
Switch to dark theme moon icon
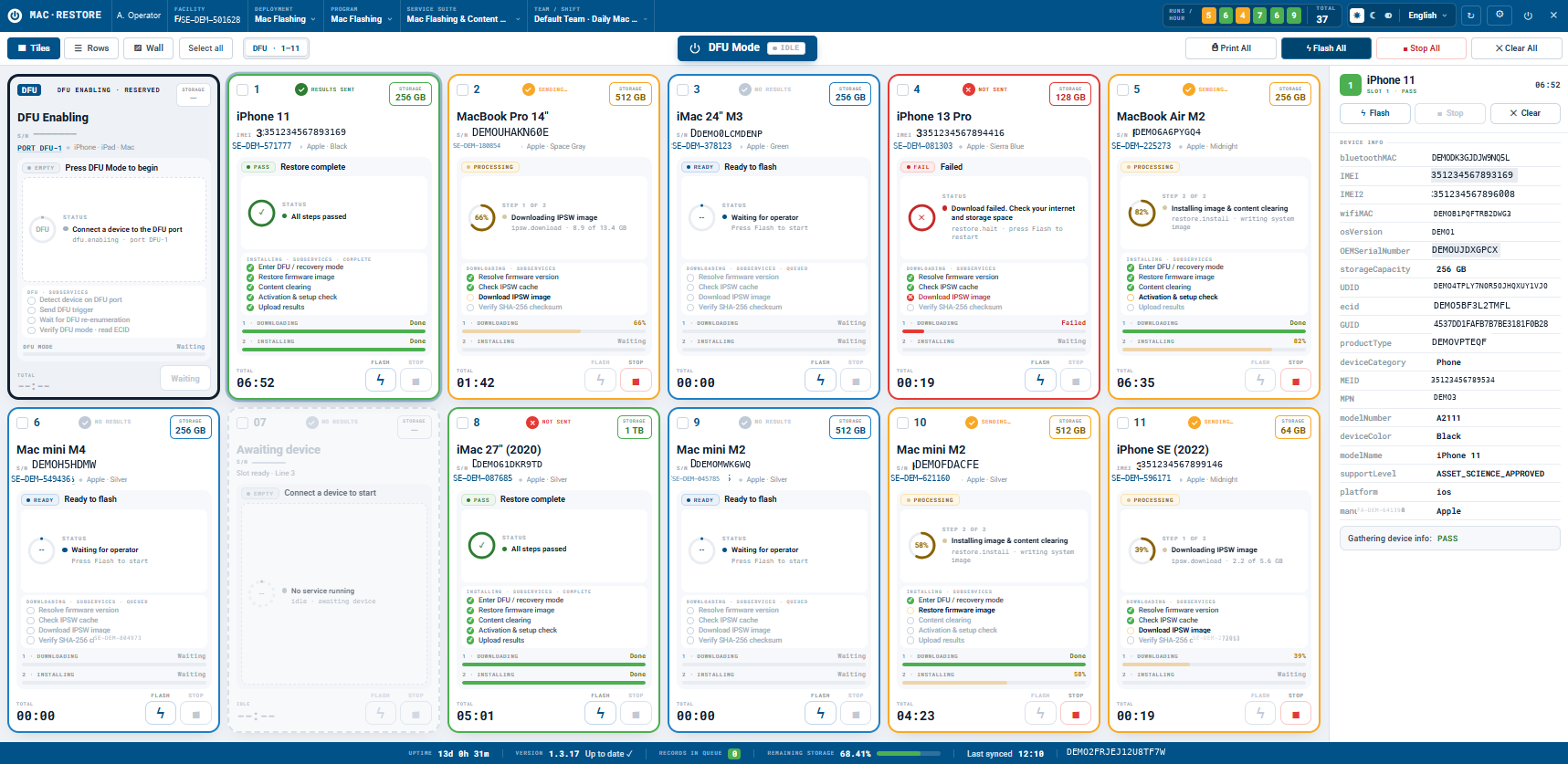tap(1373, 16)
